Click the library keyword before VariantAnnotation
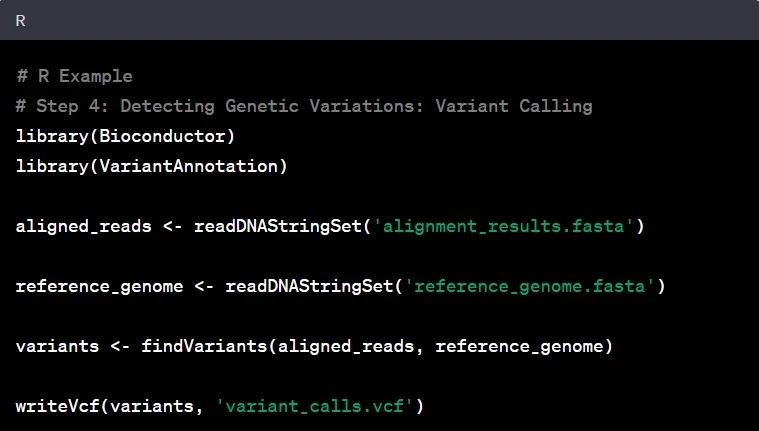 [x=52, y=166]
